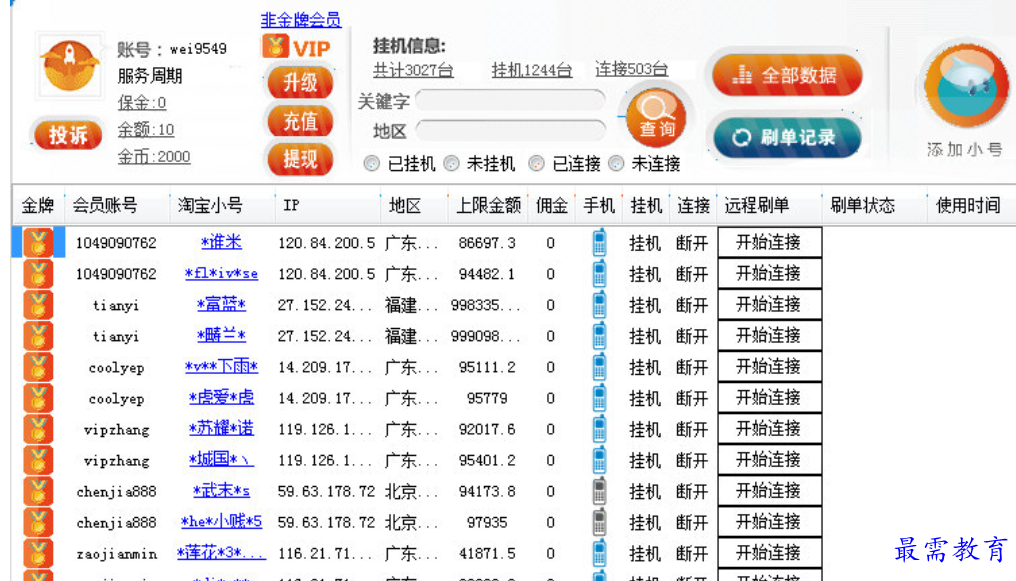Click phone icon in *萍花*3* row
This screenshot has height=581, width=1016.
[599, 554]
